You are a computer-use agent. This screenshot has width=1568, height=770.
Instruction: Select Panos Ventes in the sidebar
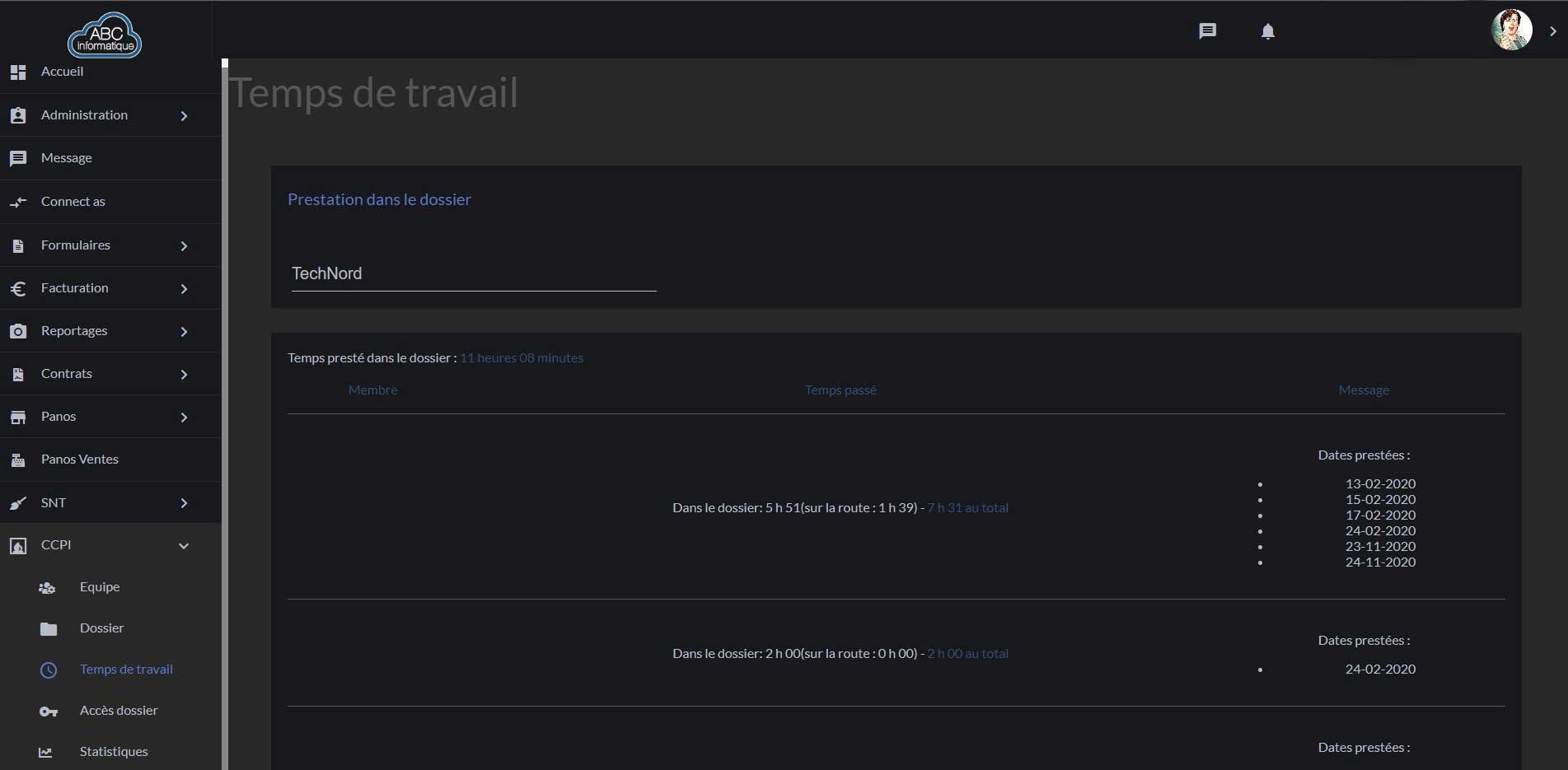[x=80, y=460]
